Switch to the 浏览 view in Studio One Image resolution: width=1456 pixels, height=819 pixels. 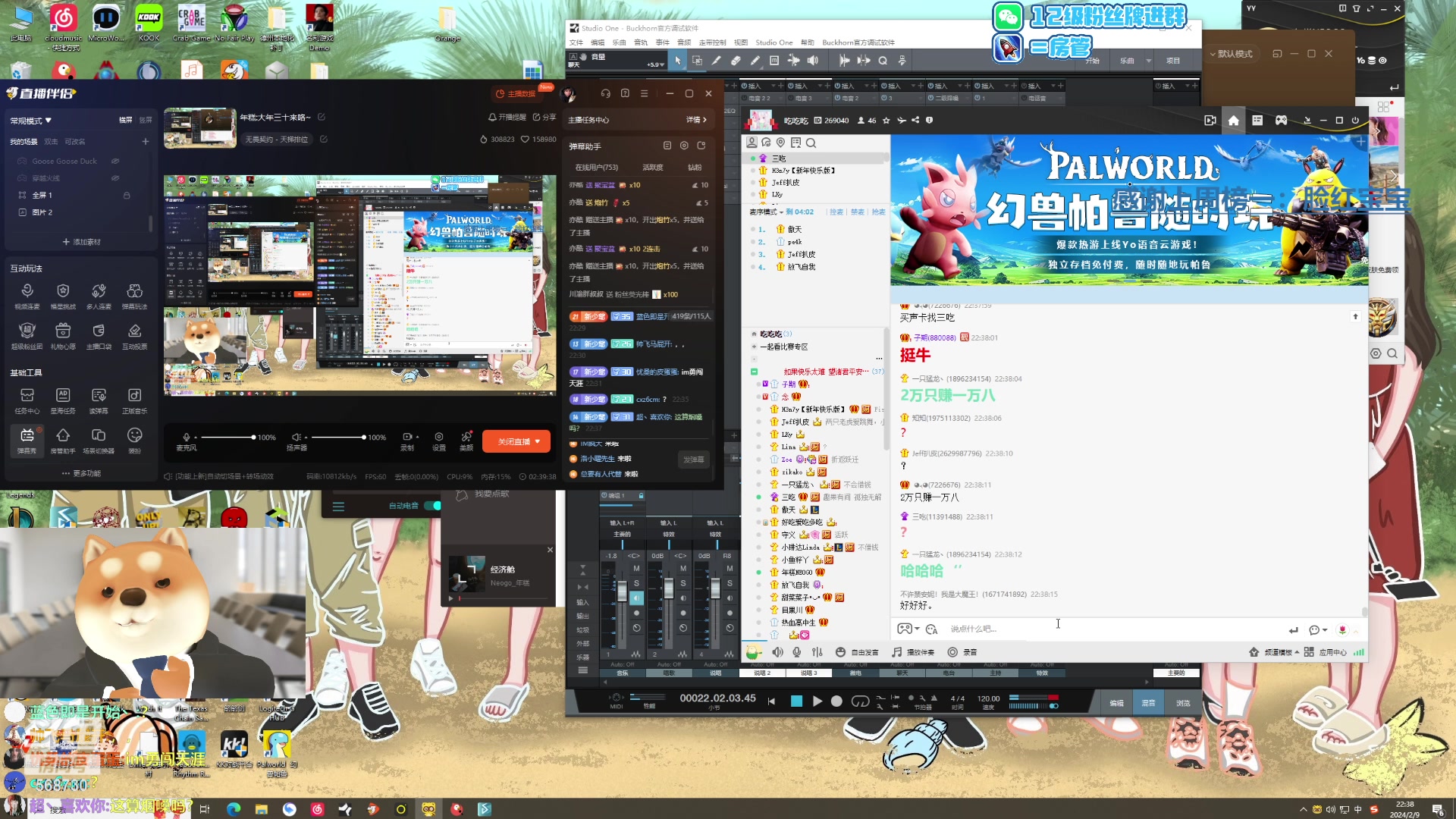pyautogui.click(x=1183, y=703)
